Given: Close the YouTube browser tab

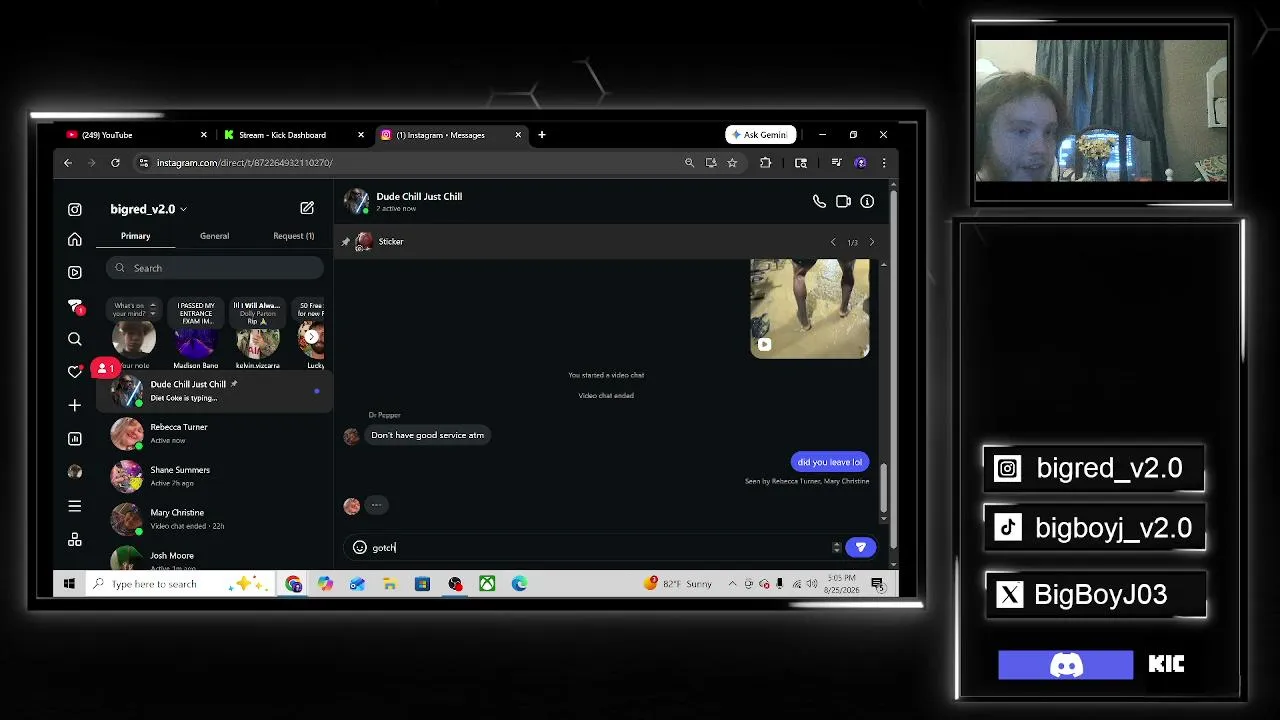Looking at the screenshot, I should (204, 135).
